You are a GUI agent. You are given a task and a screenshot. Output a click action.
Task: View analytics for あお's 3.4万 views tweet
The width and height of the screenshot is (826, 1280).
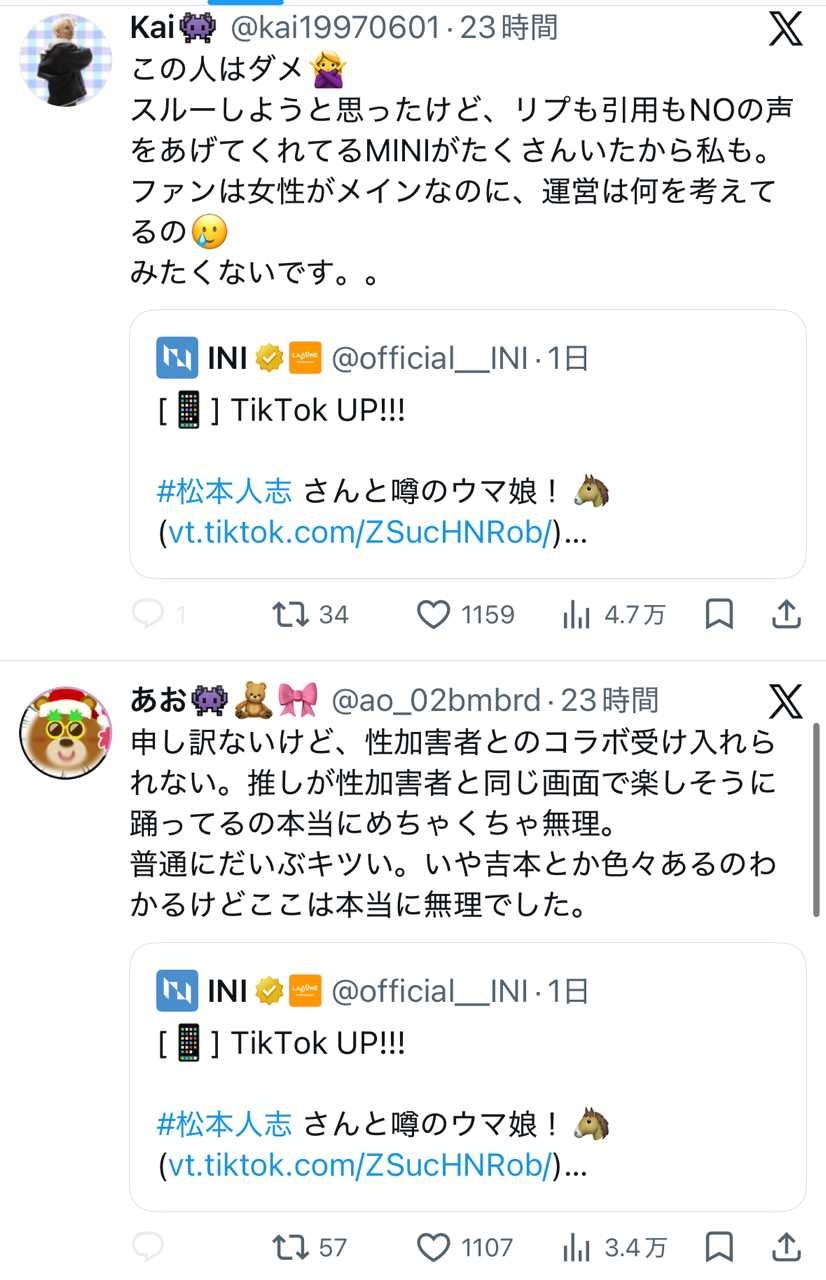[576, 1247]
